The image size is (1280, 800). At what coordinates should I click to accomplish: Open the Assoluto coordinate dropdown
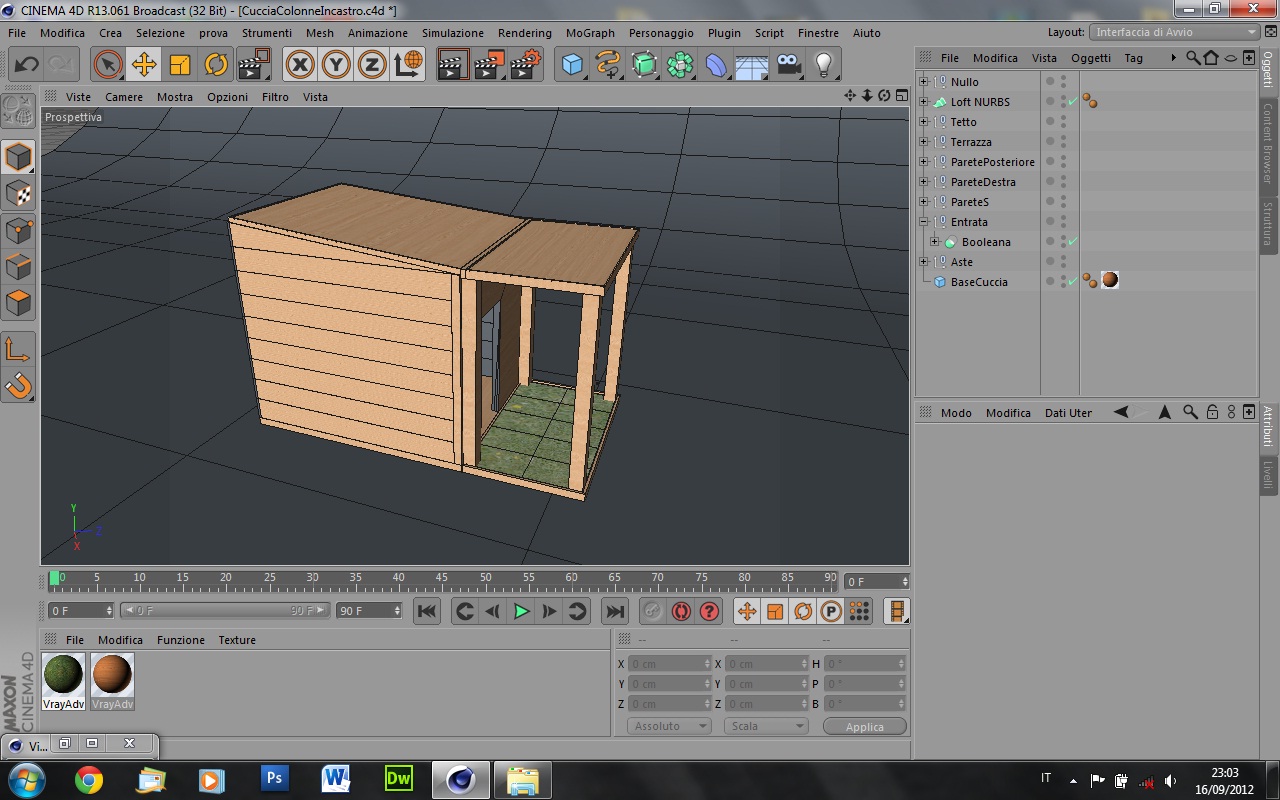click(x=668, y=726)
